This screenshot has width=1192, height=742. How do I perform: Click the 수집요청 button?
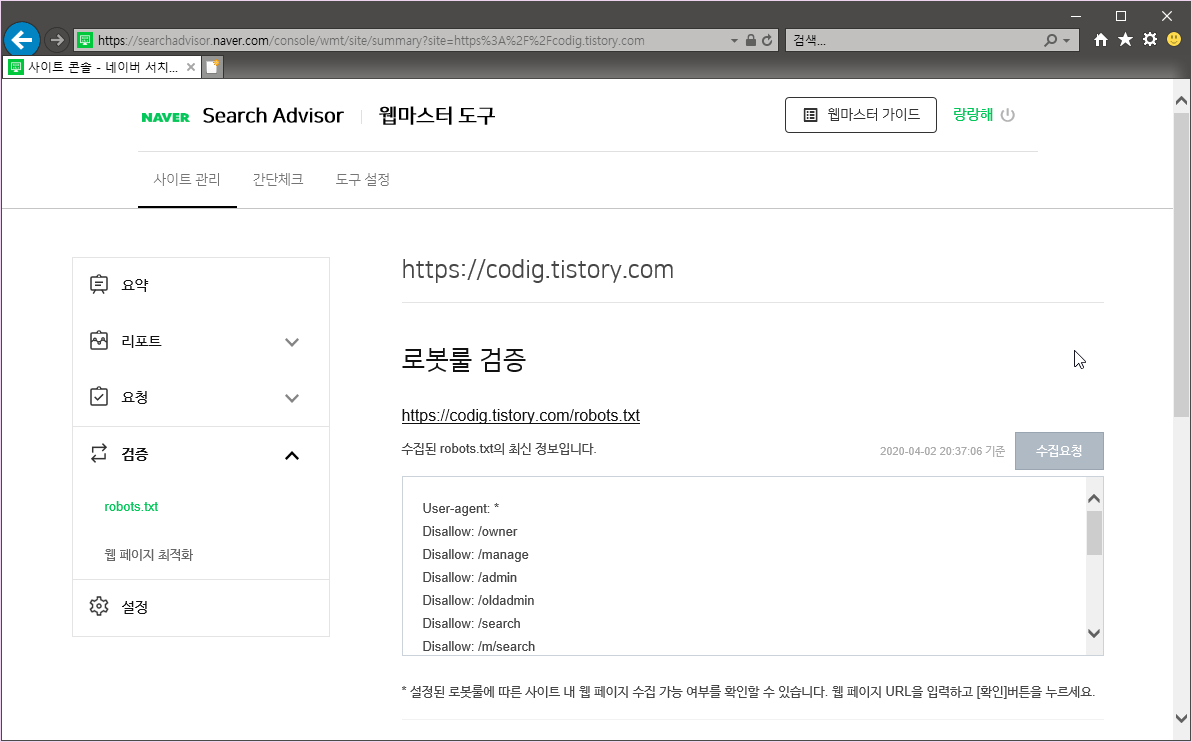tap(1059, 451)
